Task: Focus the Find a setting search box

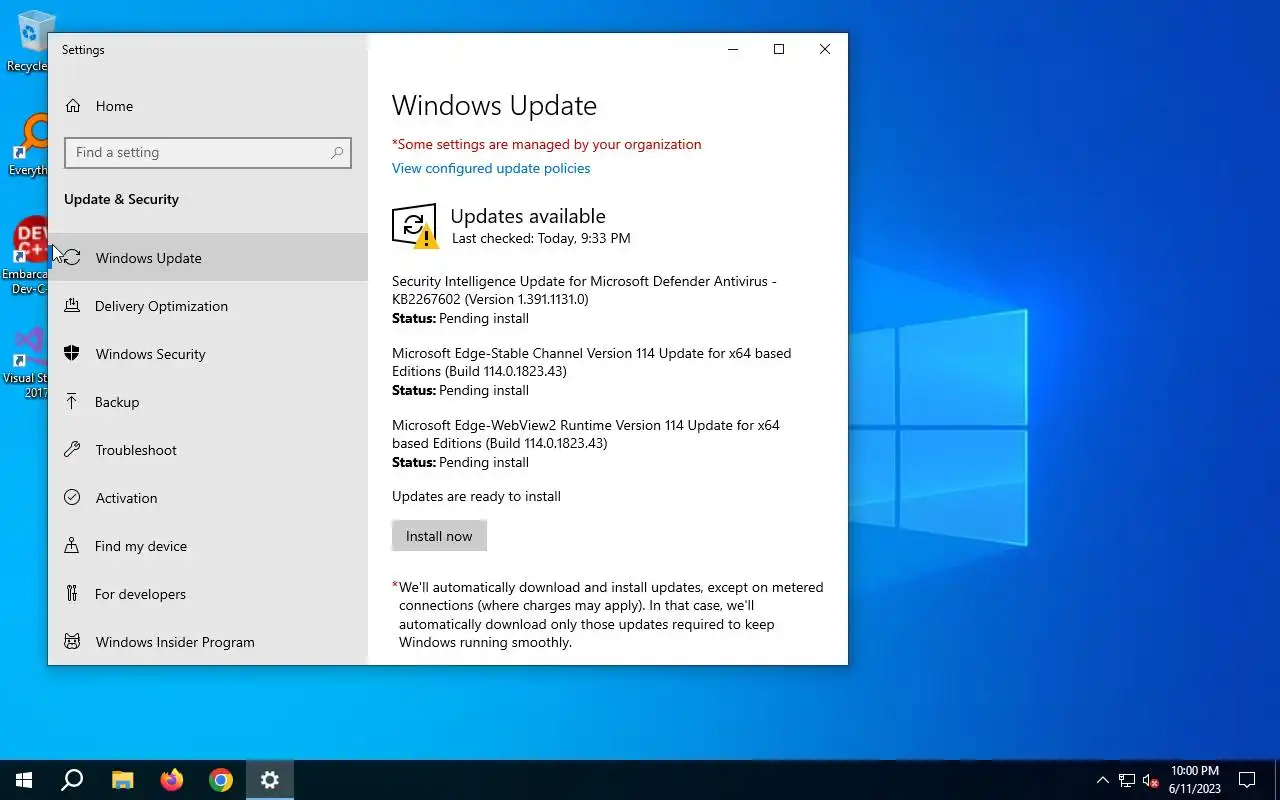Action: tap(208, 153)
